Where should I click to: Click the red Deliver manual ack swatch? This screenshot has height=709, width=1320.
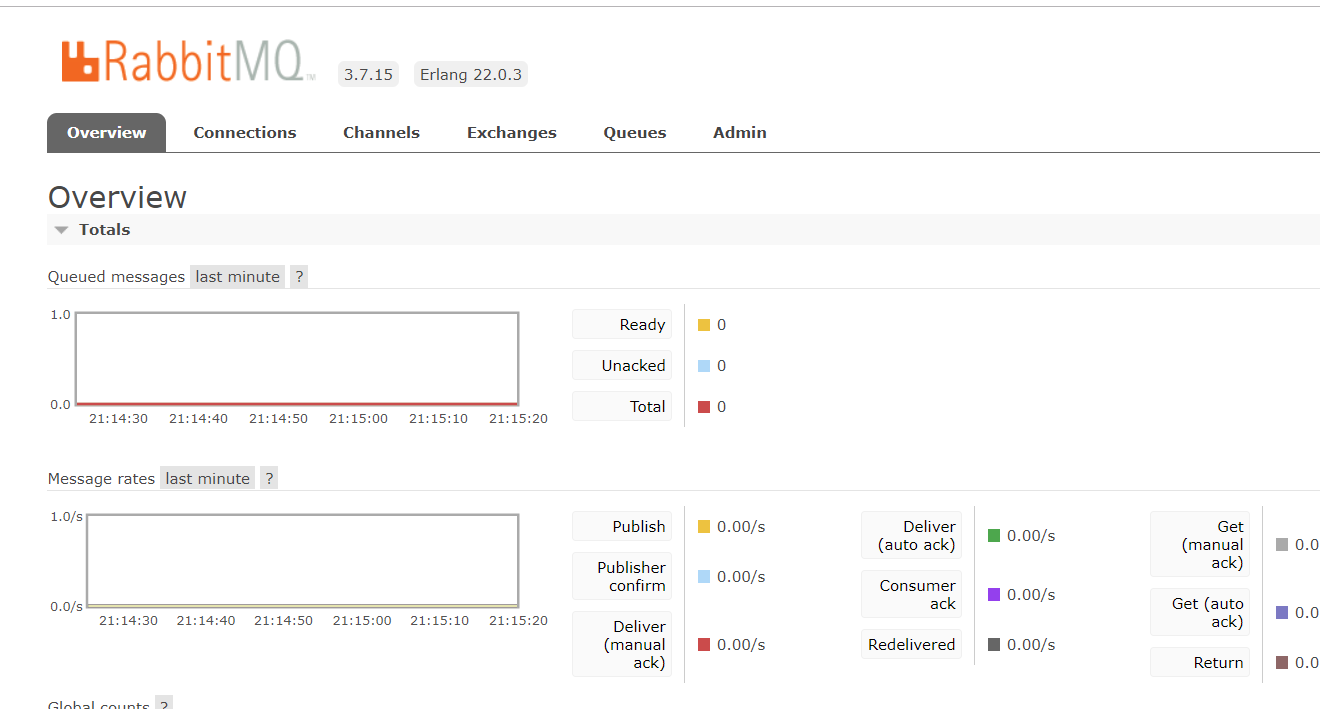704,645
